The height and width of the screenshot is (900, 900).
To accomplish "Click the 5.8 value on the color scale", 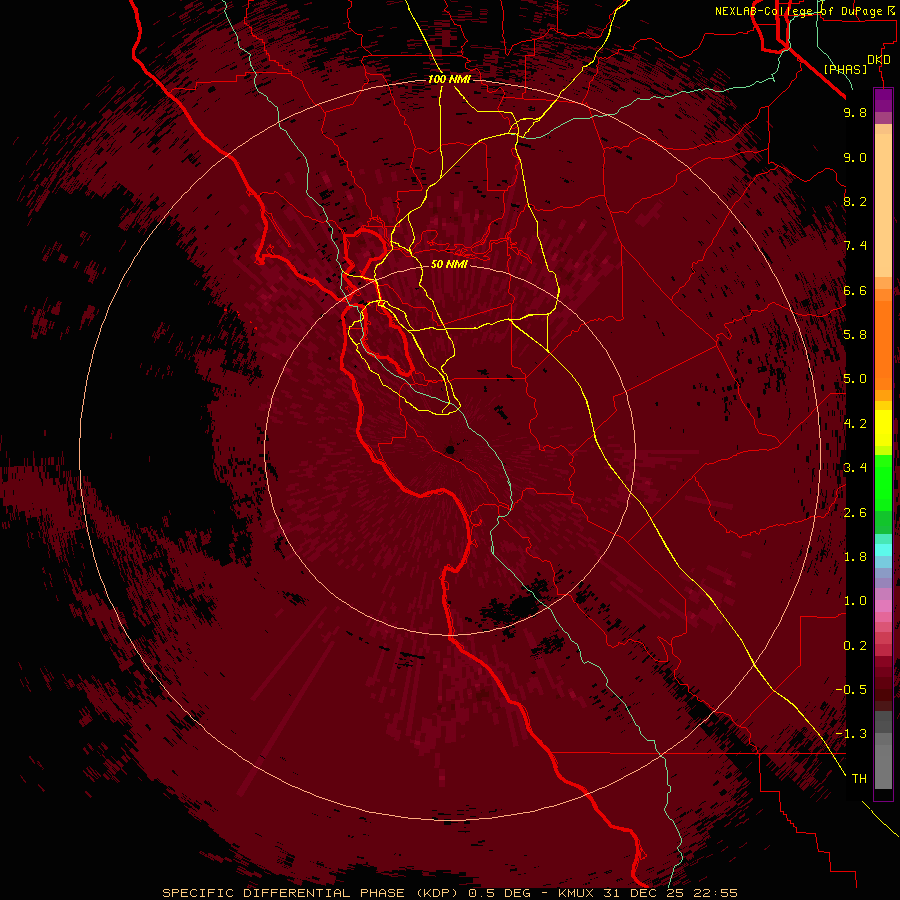I will [855, 335].
